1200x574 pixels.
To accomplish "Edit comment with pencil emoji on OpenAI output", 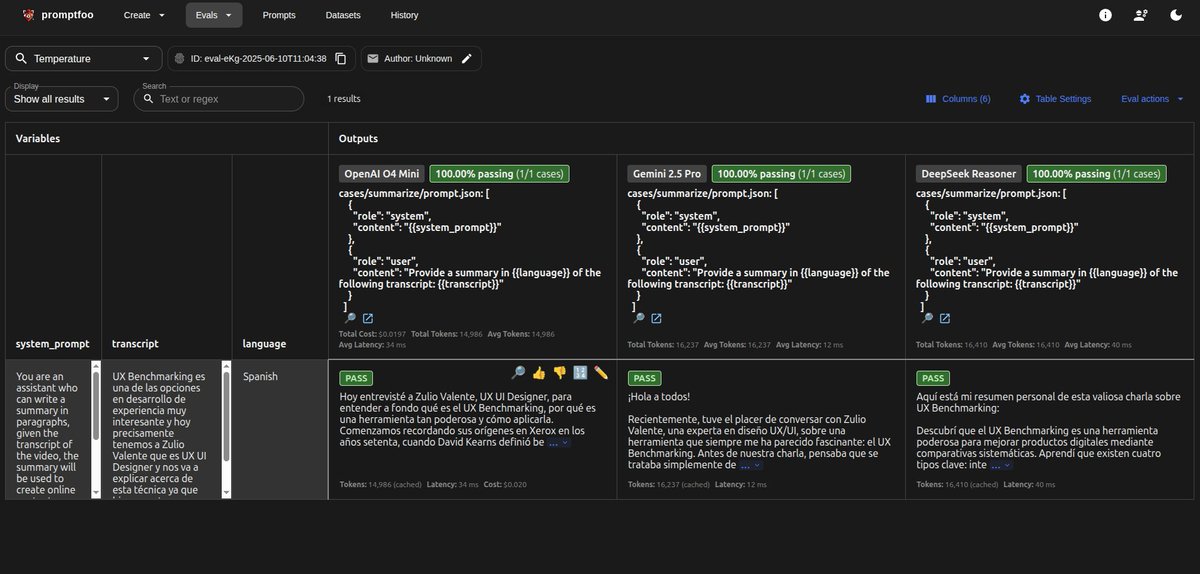I will pyautogui.click(x=601, y=372).
